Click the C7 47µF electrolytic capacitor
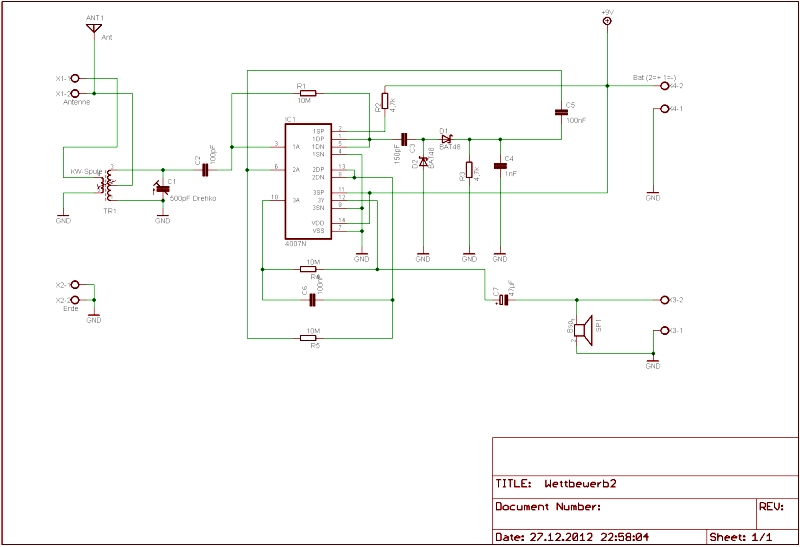This screenshot has width=800, height=547. point(502,299)
